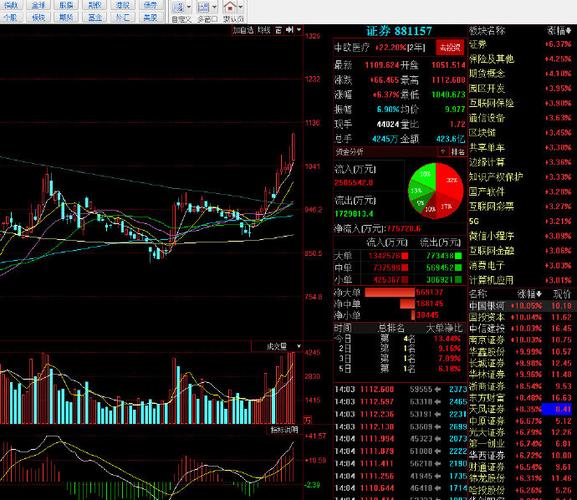Viewport: 577px width, 500px height.
Task: Click the 自定义 custom layout icon
Action: coord(179,7)
